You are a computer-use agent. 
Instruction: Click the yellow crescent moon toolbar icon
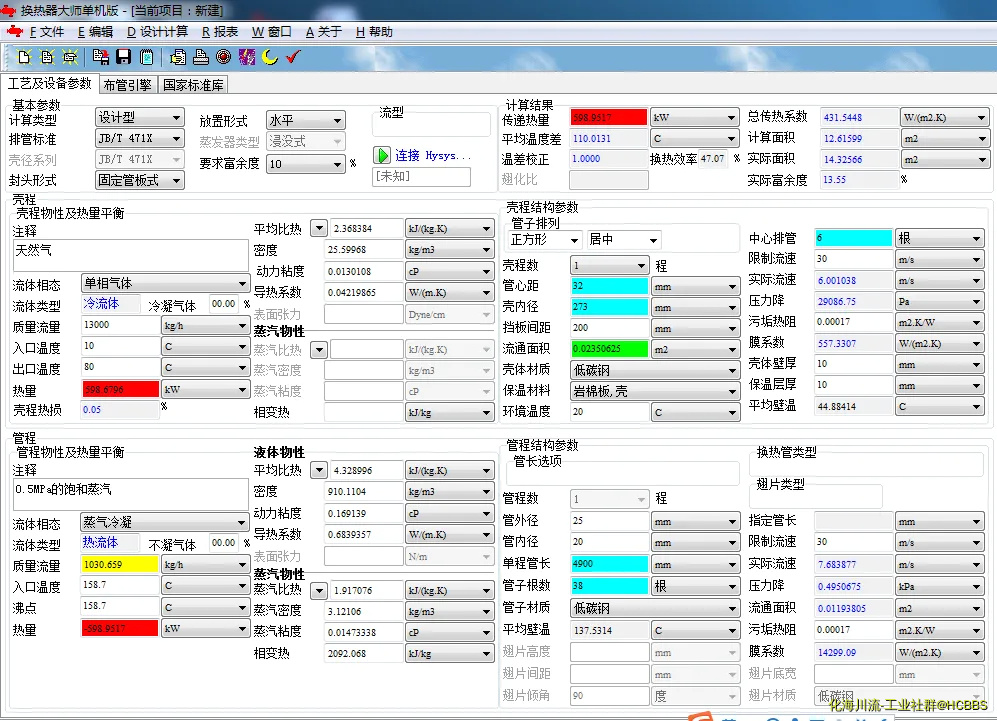(270, 57)
